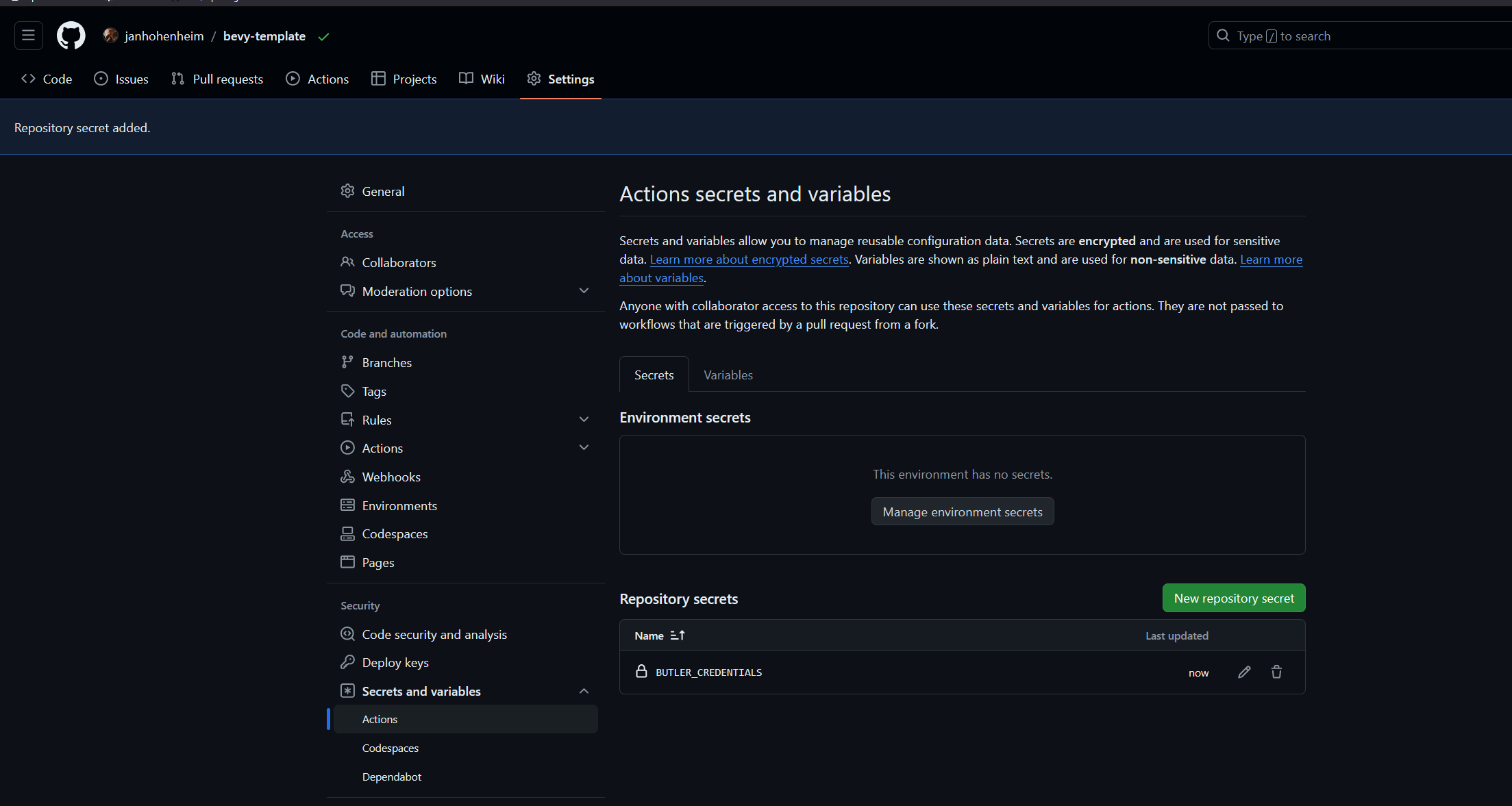The height and width of the screenshot is (806, 1512).
Task: Toggle the Name column sort order
Action: [x=678, y=635]
